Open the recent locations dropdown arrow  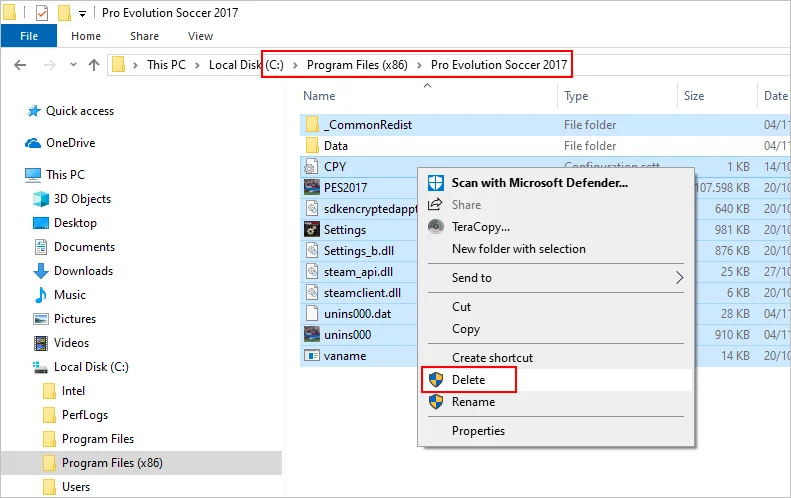[x=73, y=65]
